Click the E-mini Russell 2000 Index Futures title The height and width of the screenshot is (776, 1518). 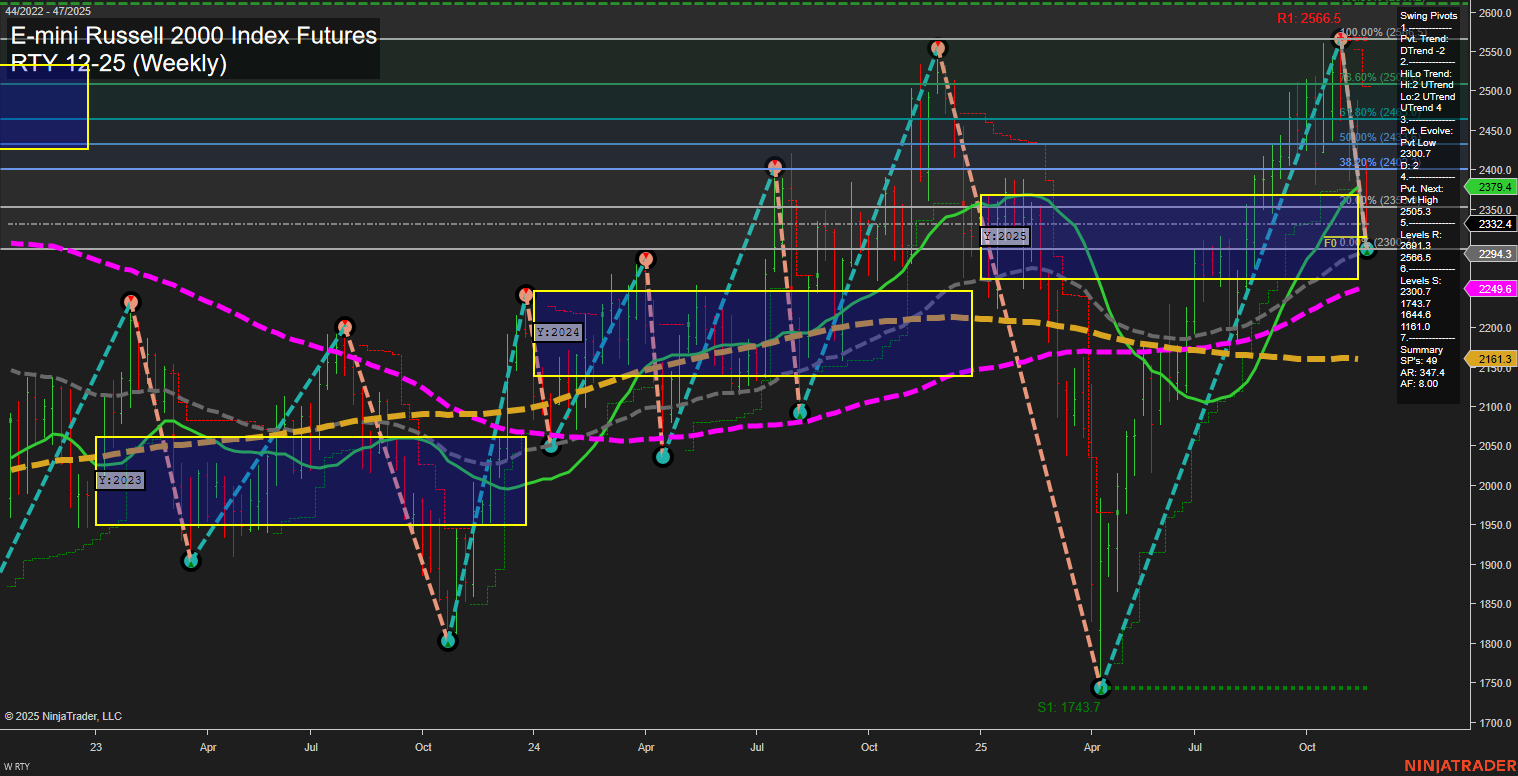194,36
